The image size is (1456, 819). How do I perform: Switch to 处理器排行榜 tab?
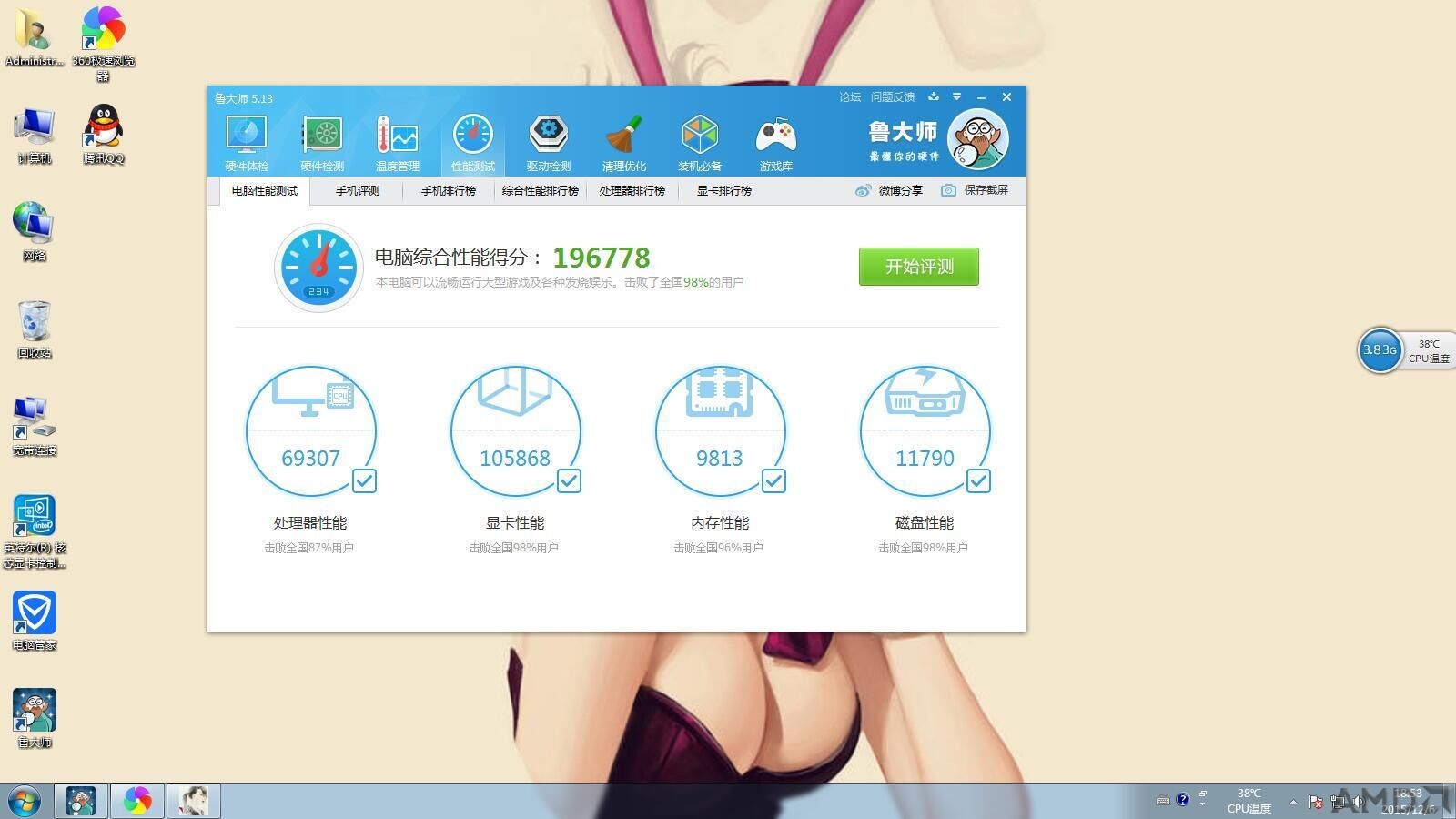[x=632, y=191]
